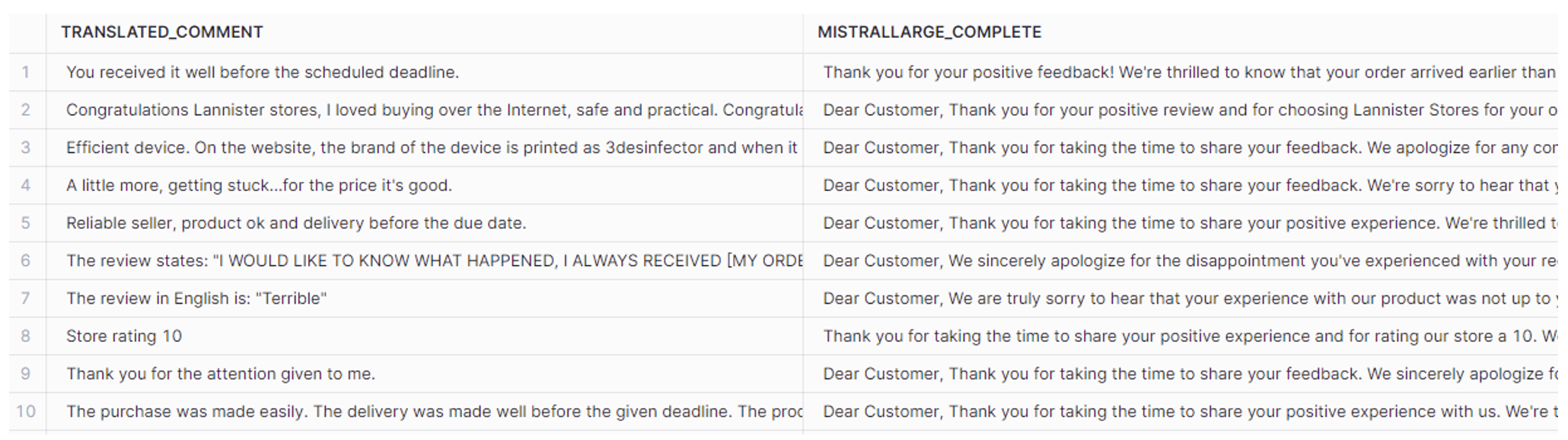The image size is (1568, 440).
Task: Select row number 10
Action: coord(27,411)
